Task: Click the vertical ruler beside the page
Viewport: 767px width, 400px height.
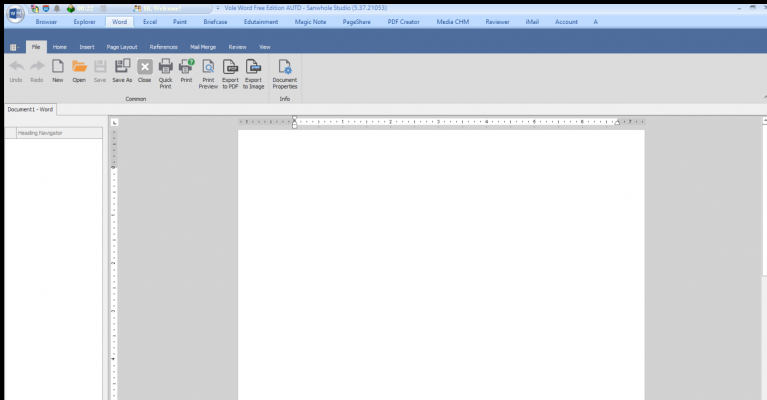Action: pos(114,264)
